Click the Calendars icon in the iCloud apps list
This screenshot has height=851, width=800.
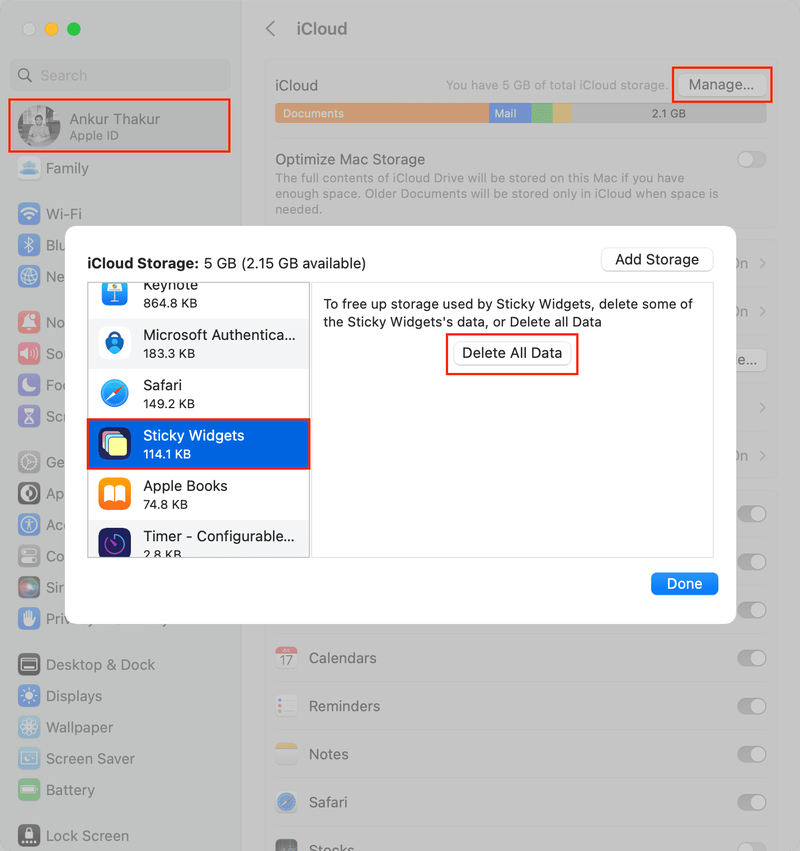[x=286, y=658]
